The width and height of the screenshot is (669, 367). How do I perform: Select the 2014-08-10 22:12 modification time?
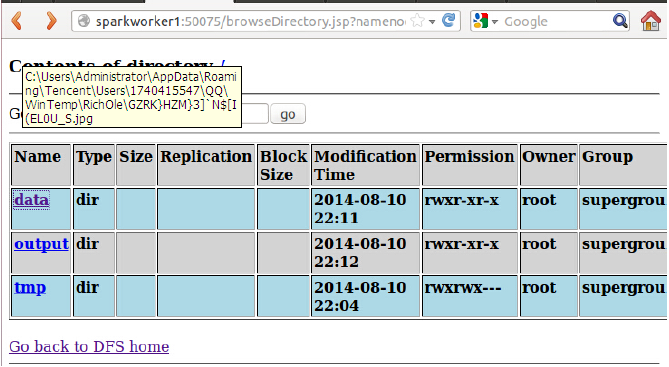(x=361, y=252)
